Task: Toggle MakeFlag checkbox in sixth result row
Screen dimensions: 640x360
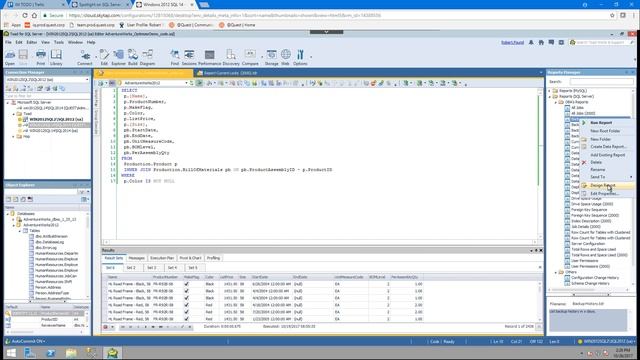Action: tap(187, 319)
